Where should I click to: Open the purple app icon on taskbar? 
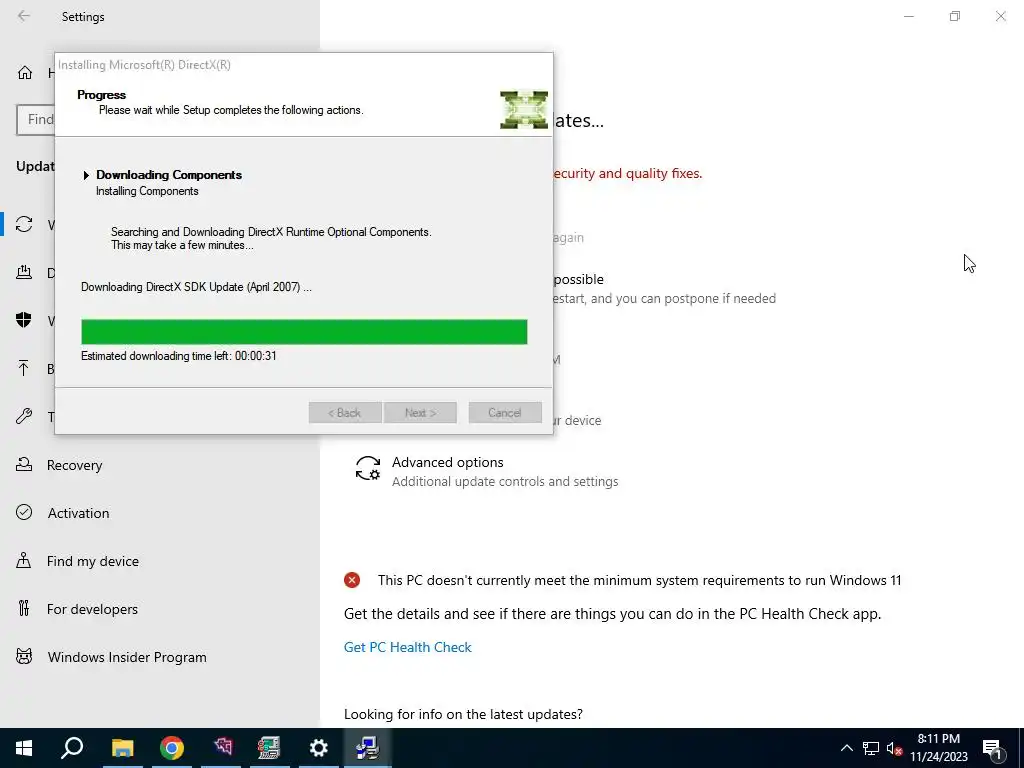click(x=222, y=748)
